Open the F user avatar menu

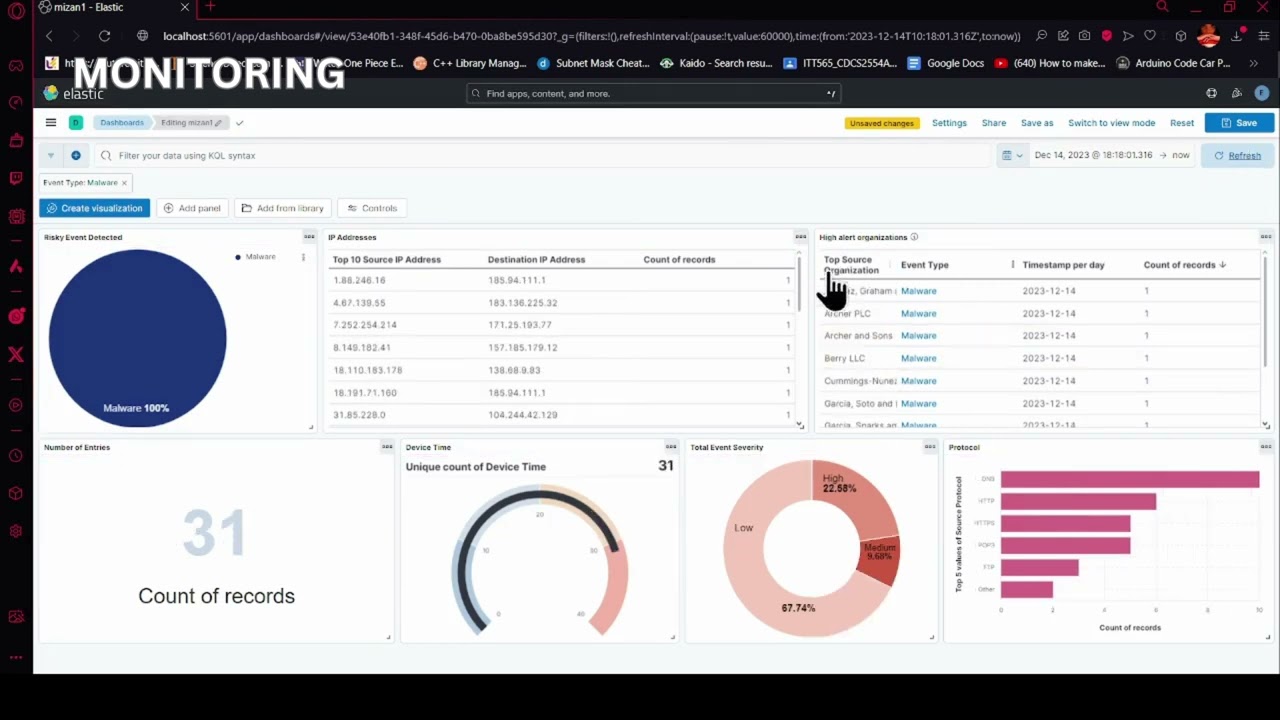pos(1261,93)
